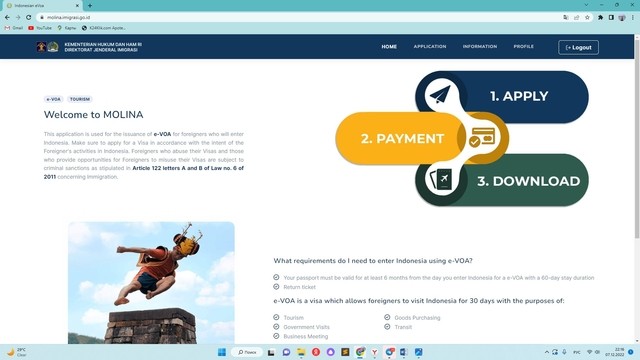The height and width of the screenshot is (360, 640).
Task: Go to the PROFILE page
Action: (x=524, y=47)
